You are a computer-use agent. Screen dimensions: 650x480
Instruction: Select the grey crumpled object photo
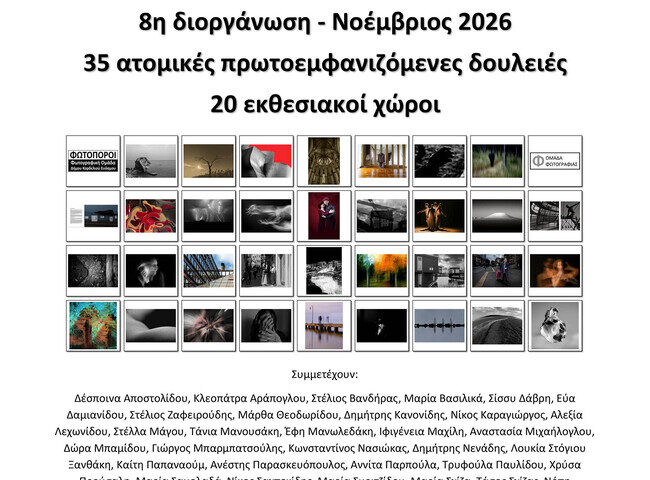point(555,326)
